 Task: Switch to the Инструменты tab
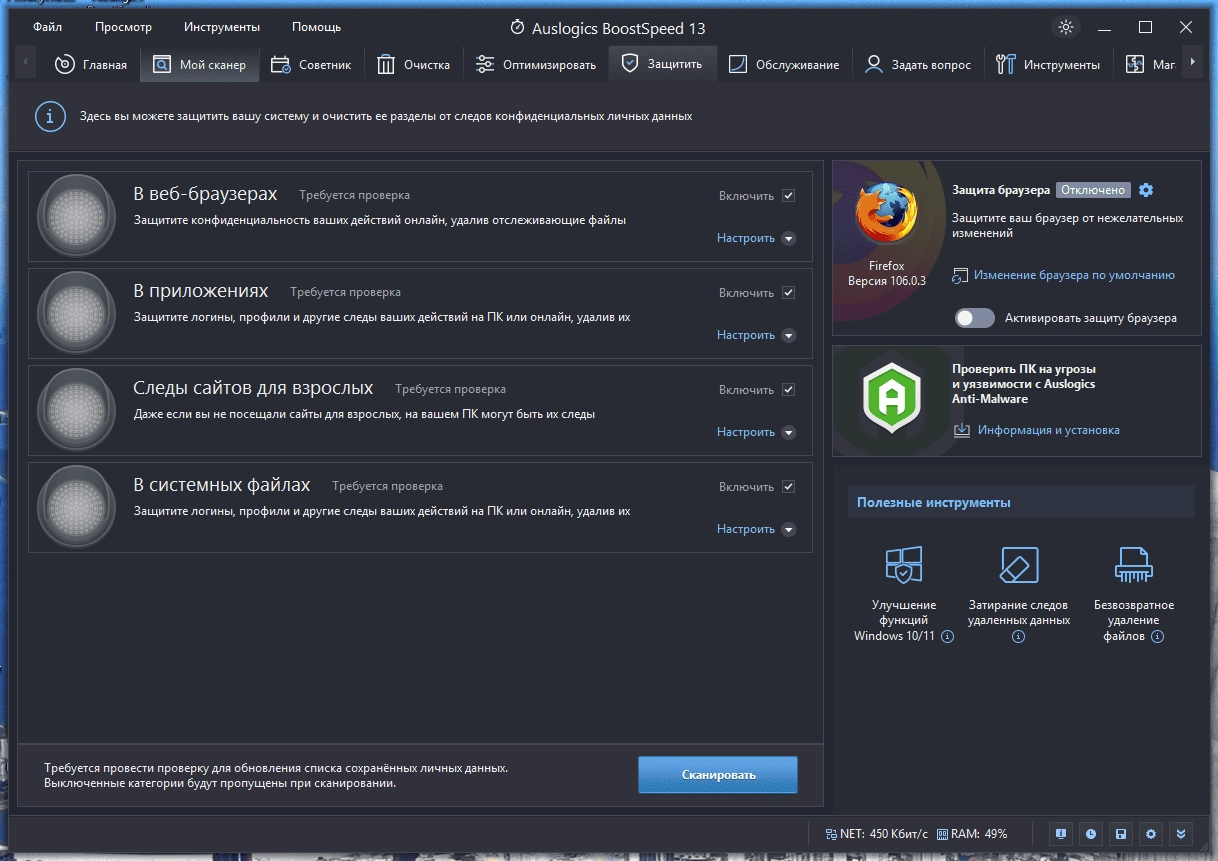point(1048,65)
